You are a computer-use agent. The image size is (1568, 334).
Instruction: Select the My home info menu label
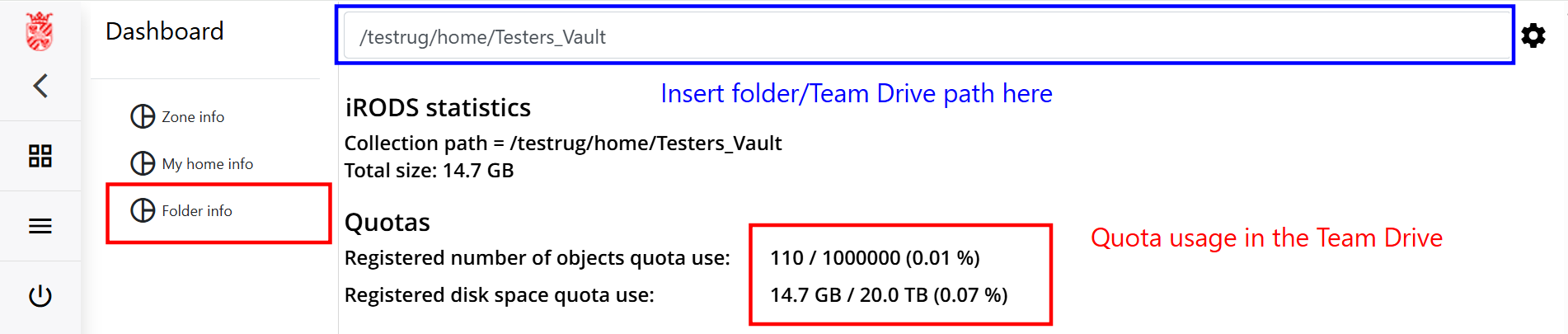coord(207,164)
